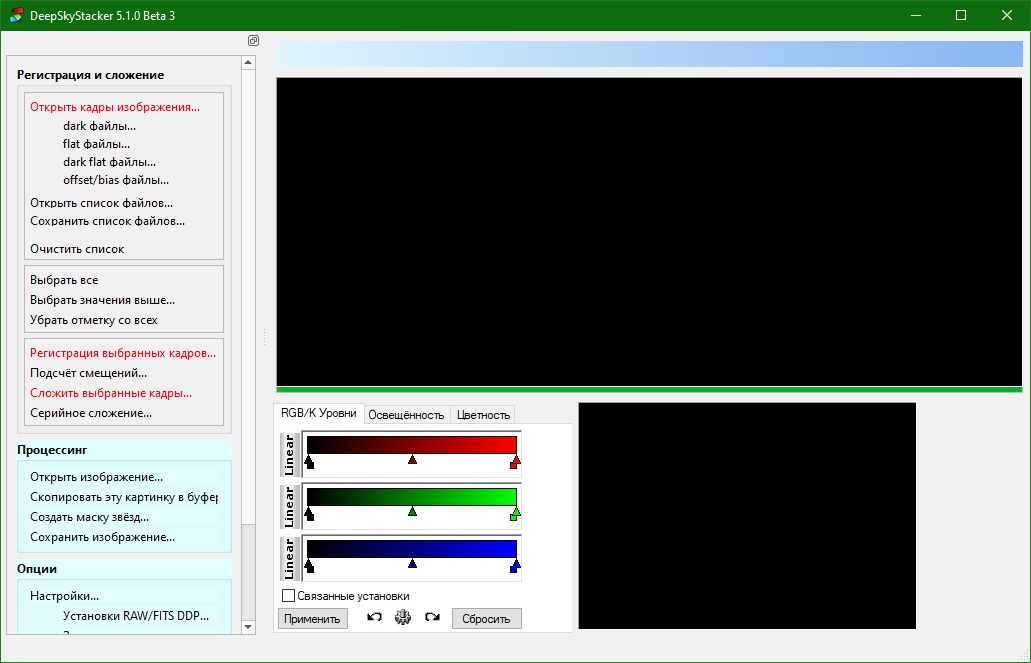Click the blue channel black point marker
1031x663 pixels.
coord(310,566)
